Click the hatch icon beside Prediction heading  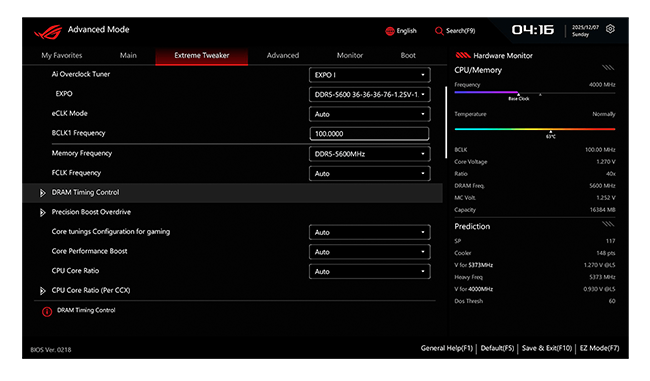[x=608, y=224]
